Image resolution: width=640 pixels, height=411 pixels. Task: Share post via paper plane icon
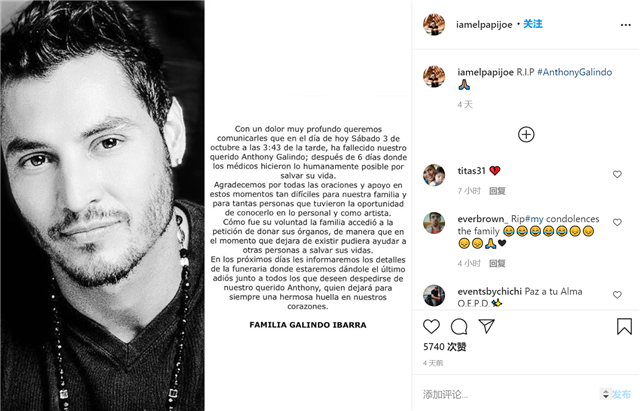[487, 326]
